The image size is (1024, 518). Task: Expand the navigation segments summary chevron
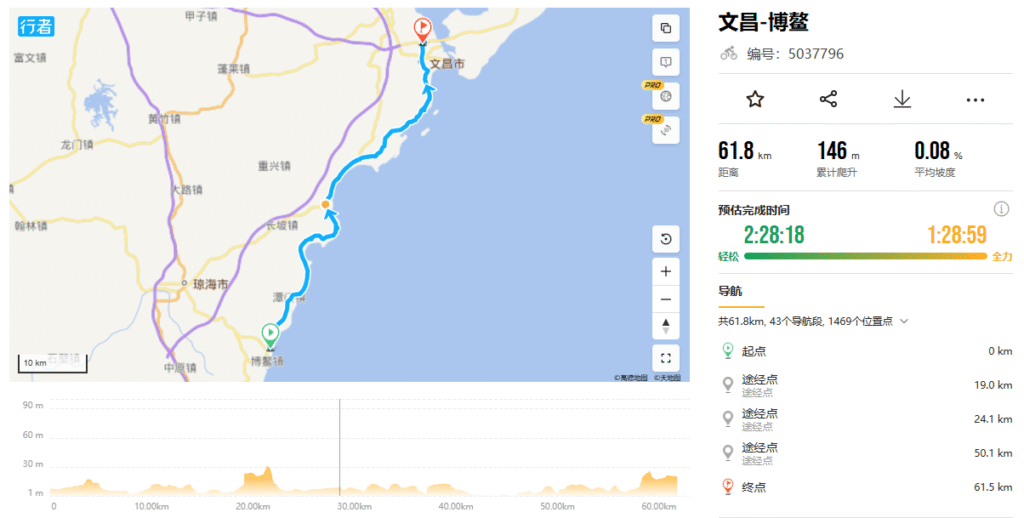[x=904, y=321]
